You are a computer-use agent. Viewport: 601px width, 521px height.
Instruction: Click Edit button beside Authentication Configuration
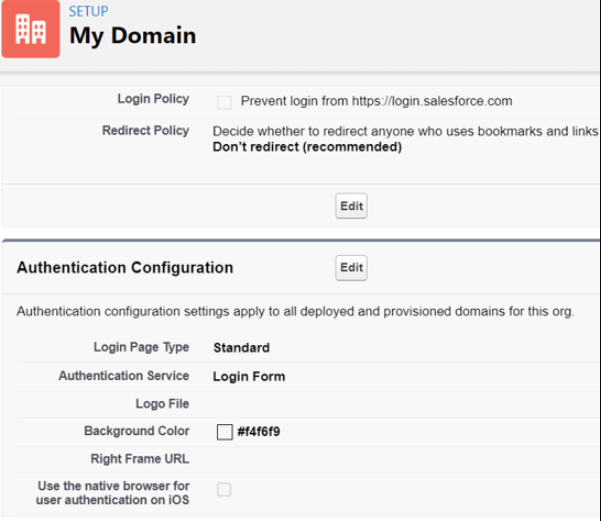tap(351, 268)
